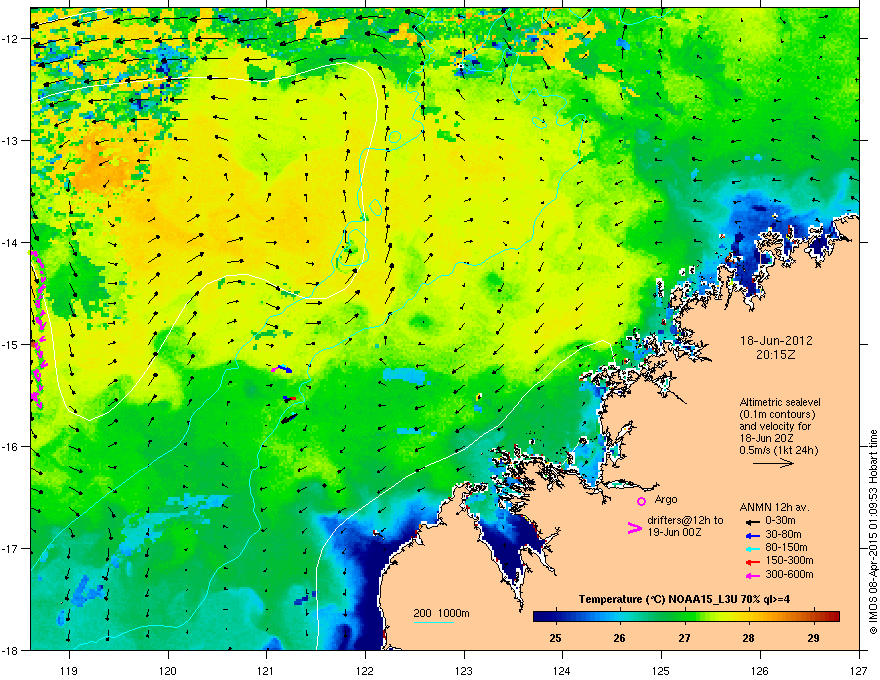Click the latitude axis label -17

9,548
